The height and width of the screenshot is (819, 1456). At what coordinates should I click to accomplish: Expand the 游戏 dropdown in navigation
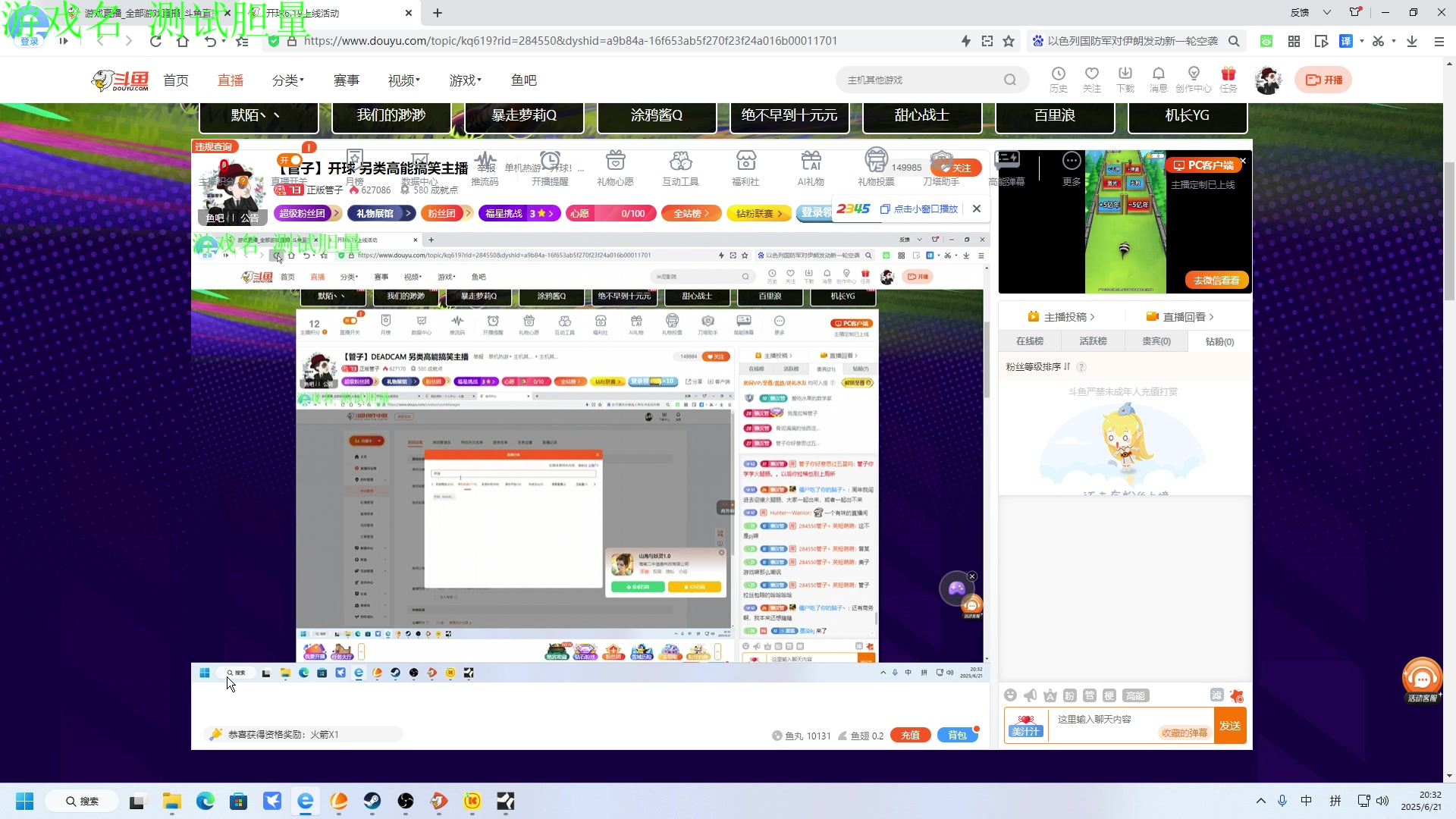click(466, 80)
